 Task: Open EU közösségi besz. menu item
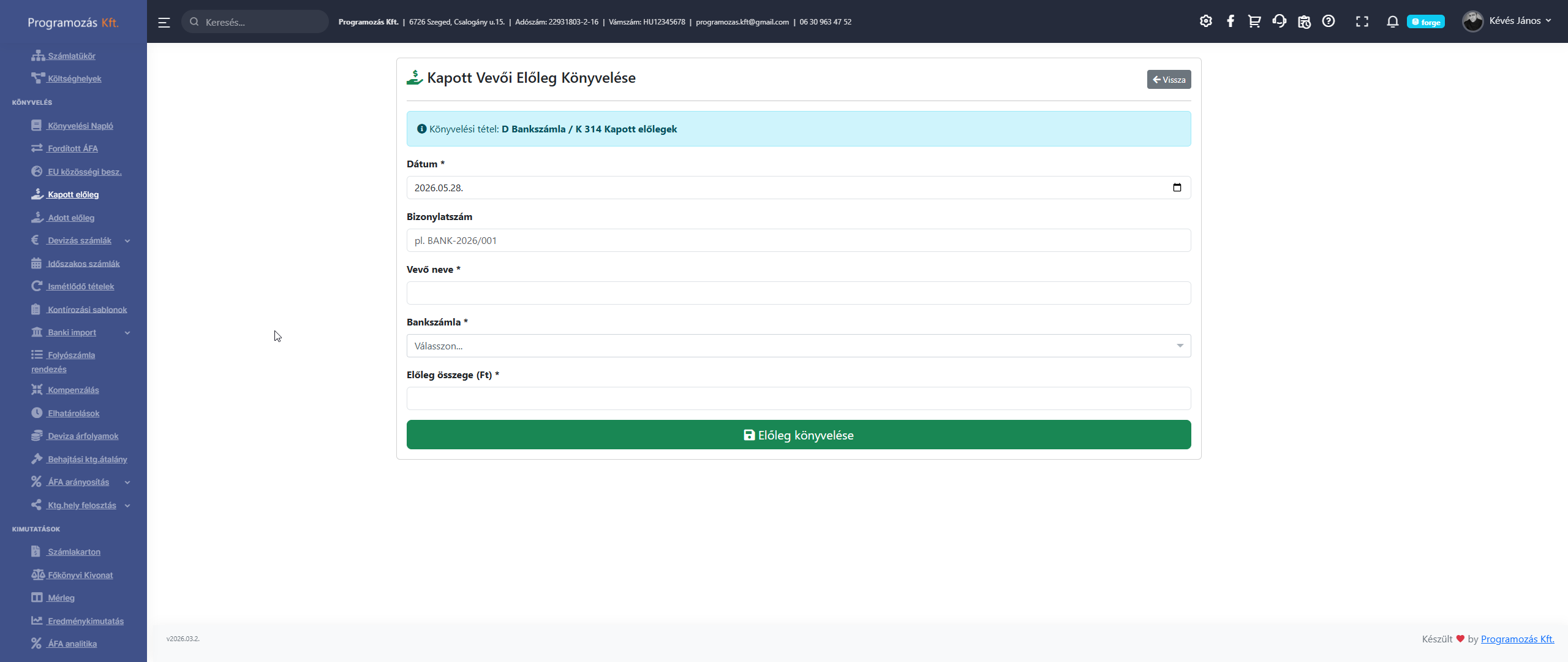pyautogui.click(x=77, y=172)
